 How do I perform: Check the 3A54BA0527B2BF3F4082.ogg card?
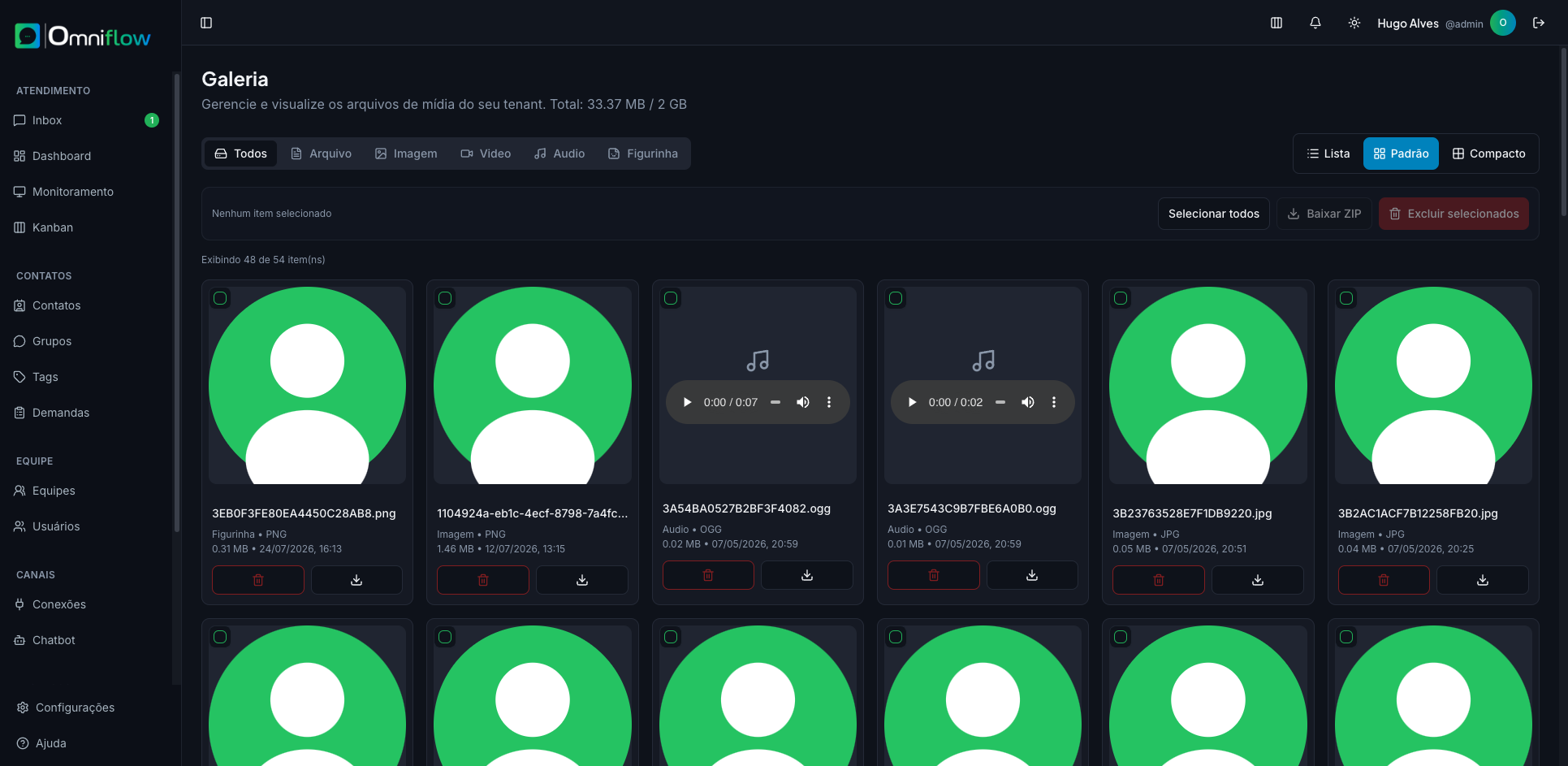coord(671,298)
